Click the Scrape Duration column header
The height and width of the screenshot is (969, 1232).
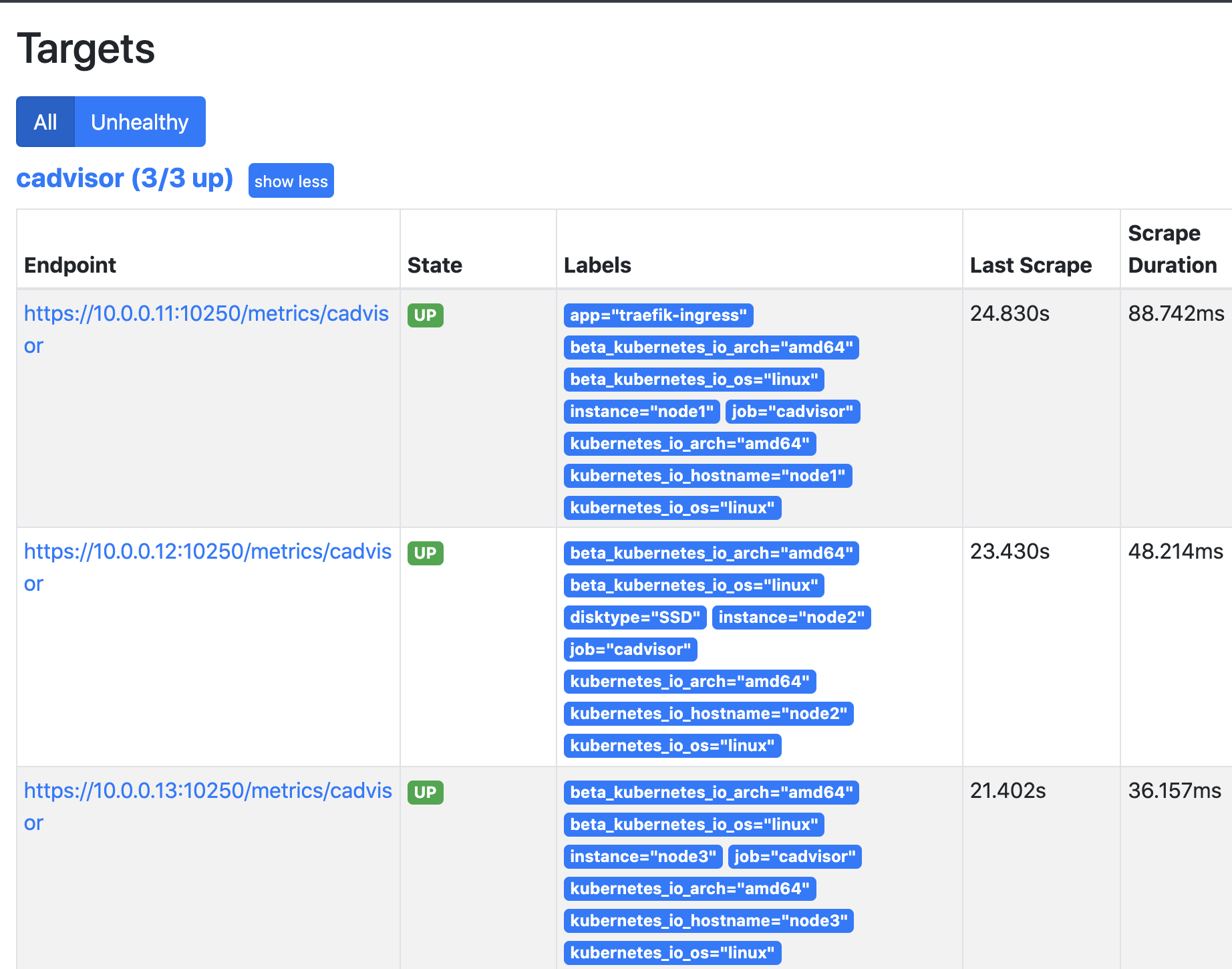pyautogui.click(x=1173, y=249)
